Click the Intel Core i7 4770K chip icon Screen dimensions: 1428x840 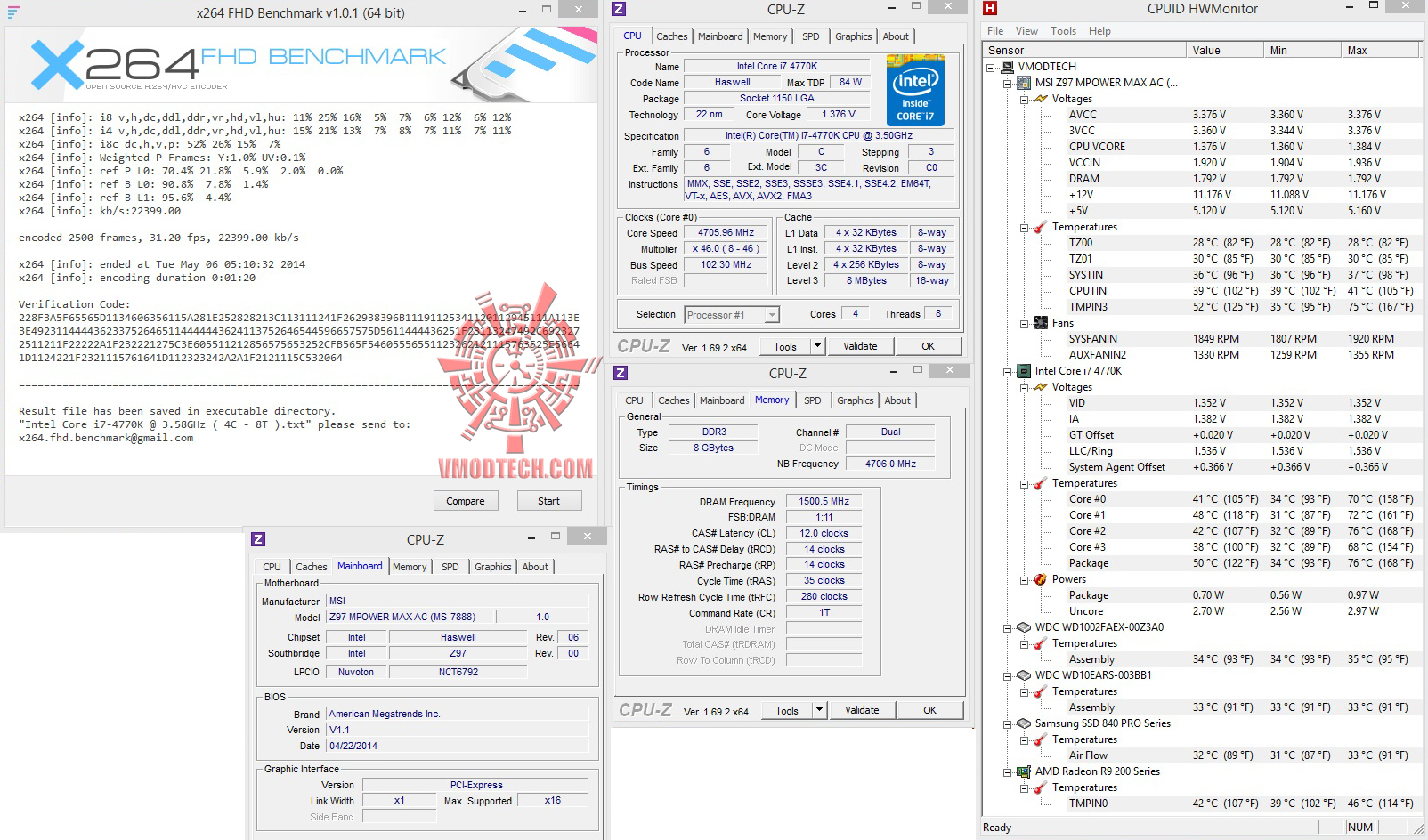click(x=1024, y=371)
